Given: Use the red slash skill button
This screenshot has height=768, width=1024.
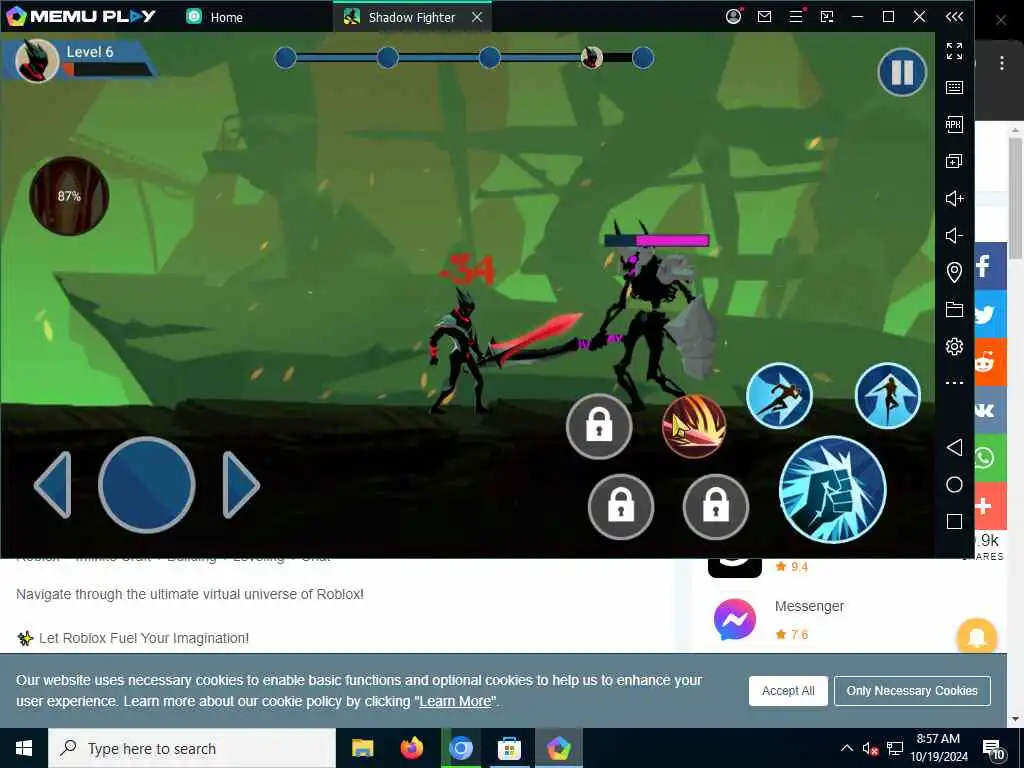Looking at the screenshot, I should 694,426.
